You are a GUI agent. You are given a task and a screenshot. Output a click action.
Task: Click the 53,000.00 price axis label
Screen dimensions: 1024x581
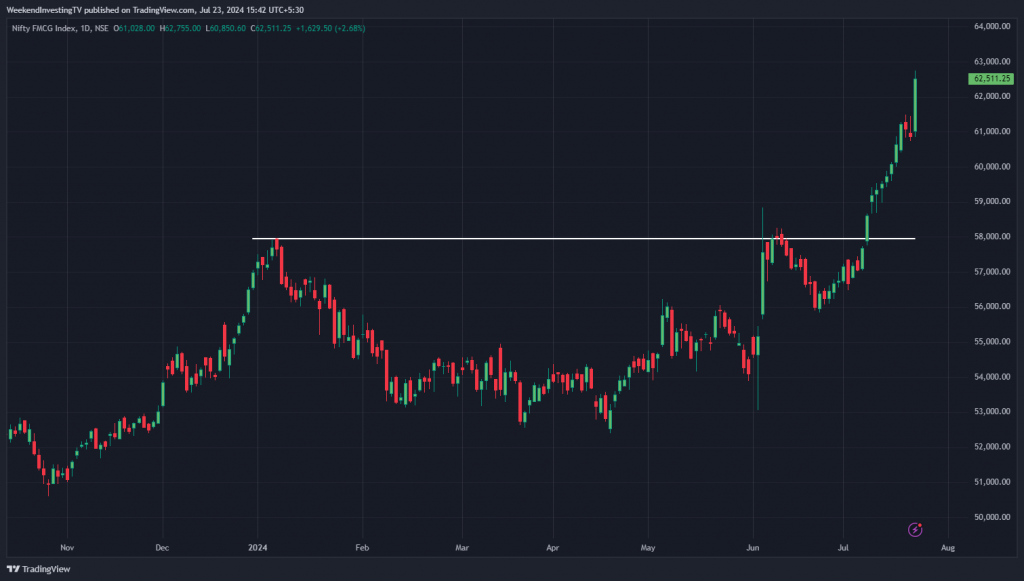coord(992,411)
